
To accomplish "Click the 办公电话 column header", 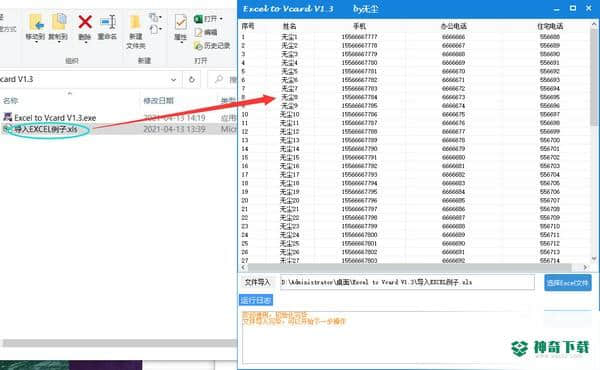I will [453, 26].
